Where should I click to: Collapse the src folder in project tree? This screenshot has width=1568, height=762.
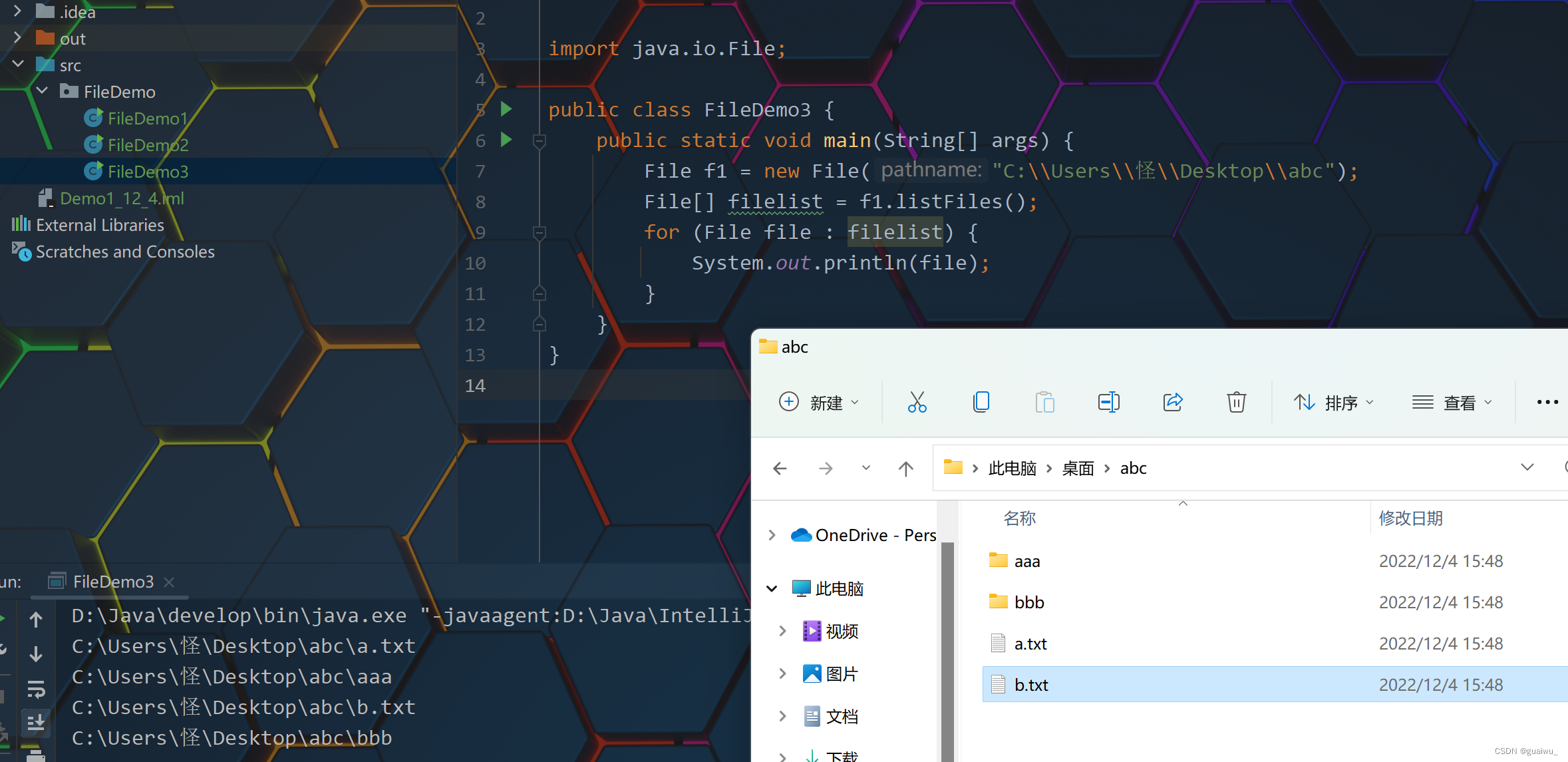(18, 65)
